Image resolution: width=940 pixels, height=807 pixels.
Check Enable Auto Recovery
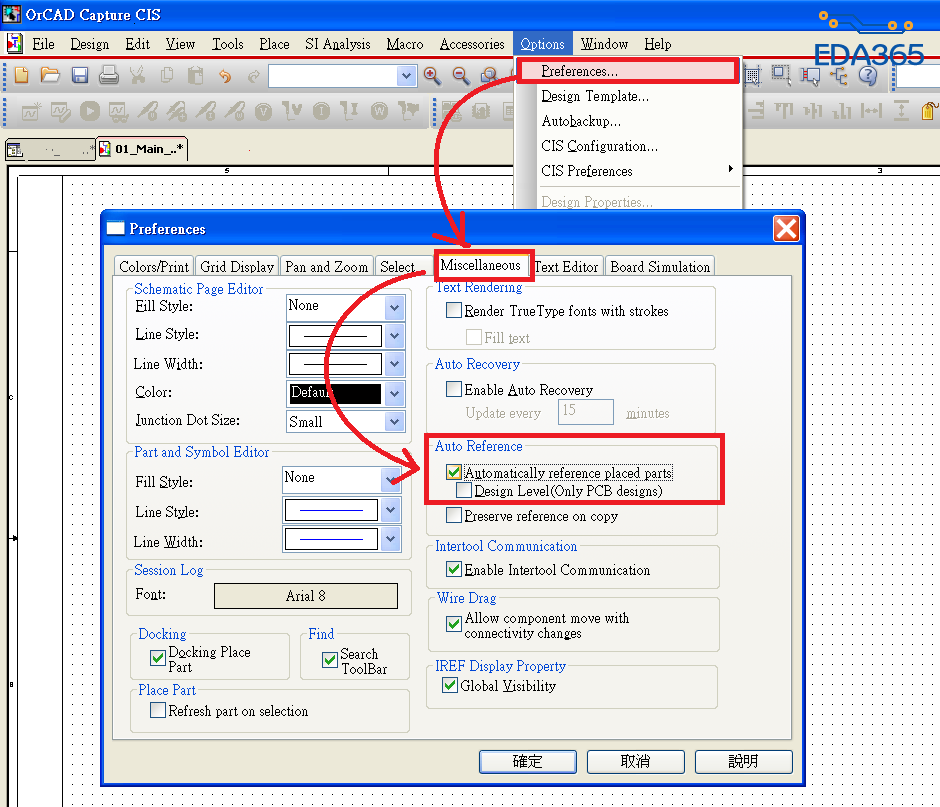pyautogui.click(x=454, y=390)
